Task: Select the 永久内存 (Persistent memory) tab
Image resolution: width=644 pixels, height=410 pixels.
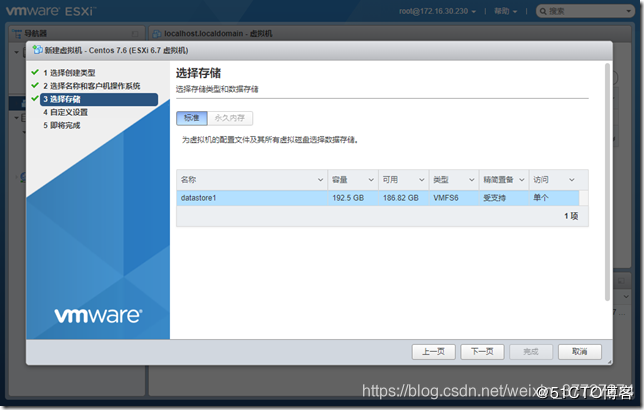Action: (230, 118)
